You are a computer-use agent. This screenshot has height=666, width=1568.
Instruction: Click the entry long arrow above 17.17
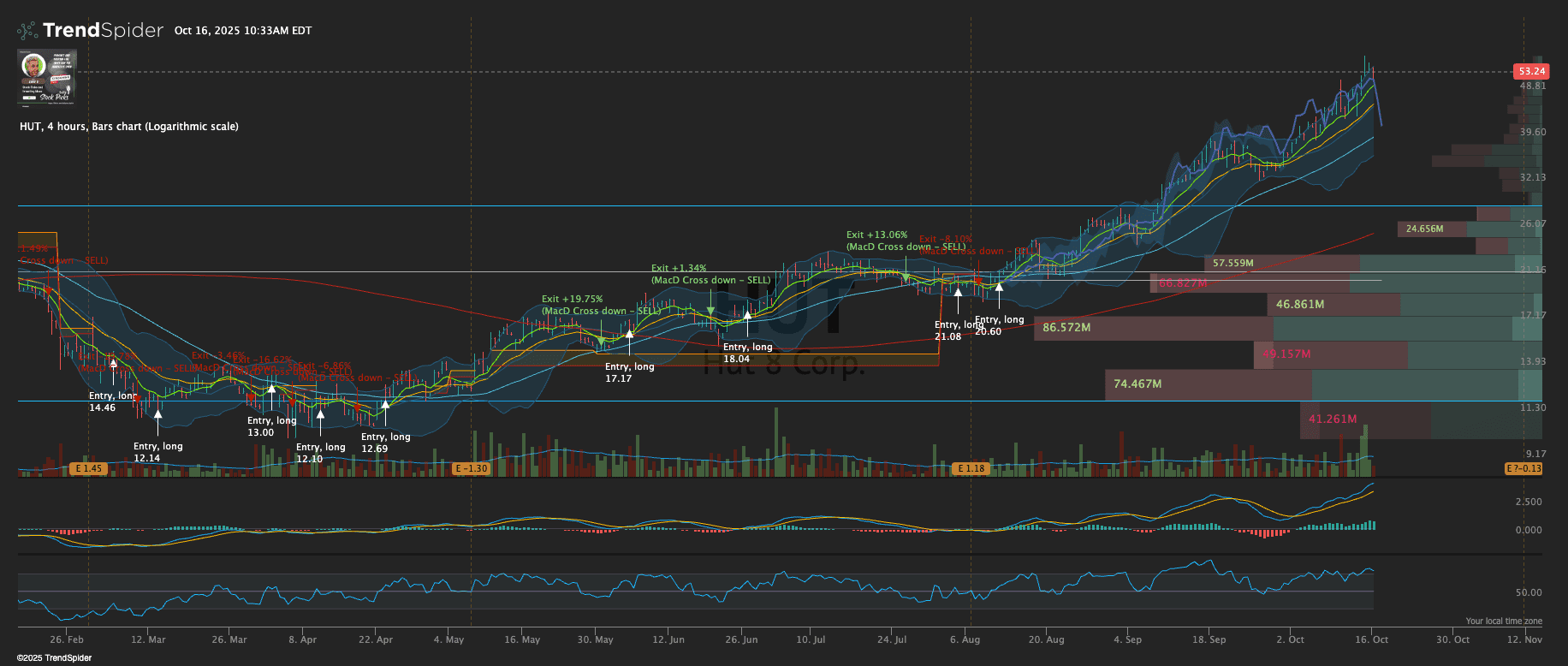629,335
